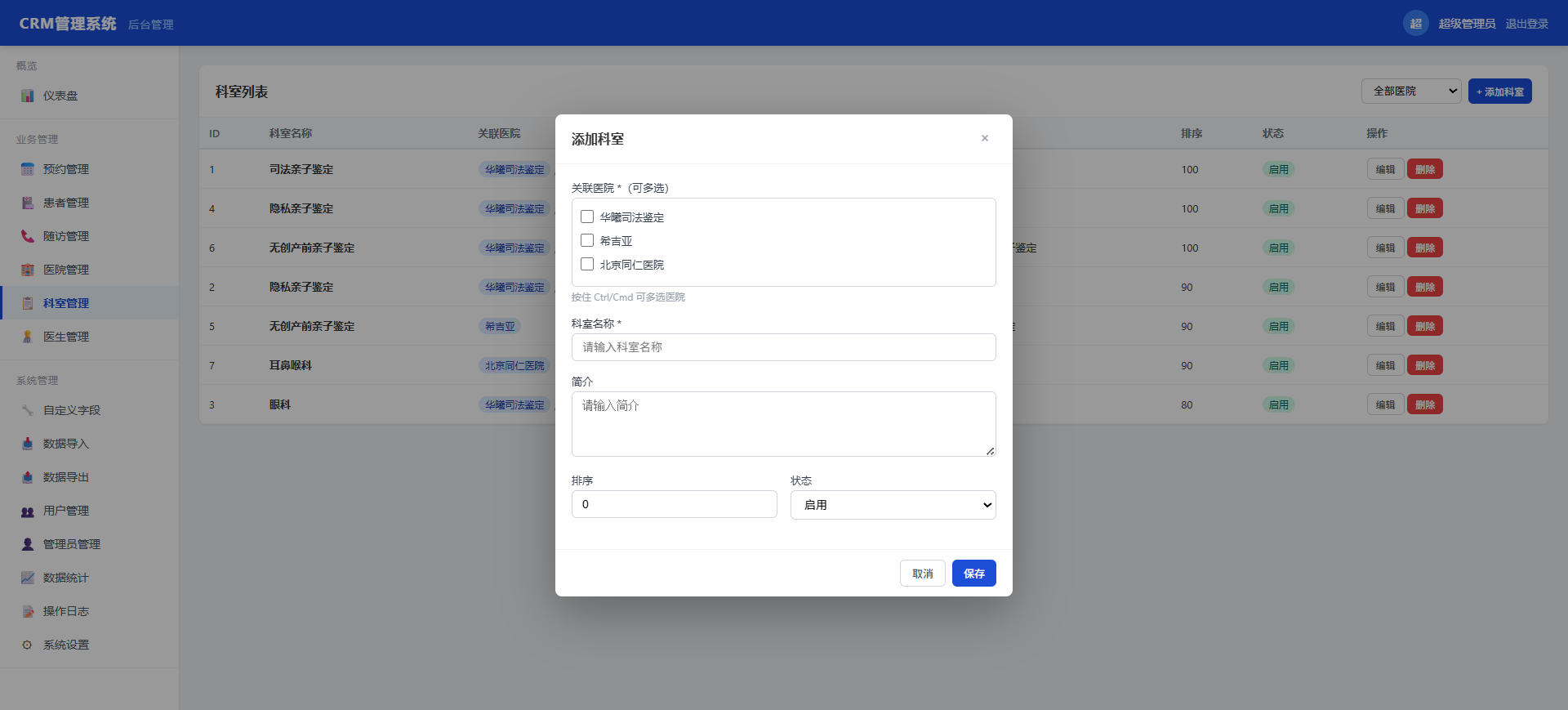Screen dimensions: 1568x710
Task: Open 患者管理 in the sidebar
Action: click(x=65, y=203)
